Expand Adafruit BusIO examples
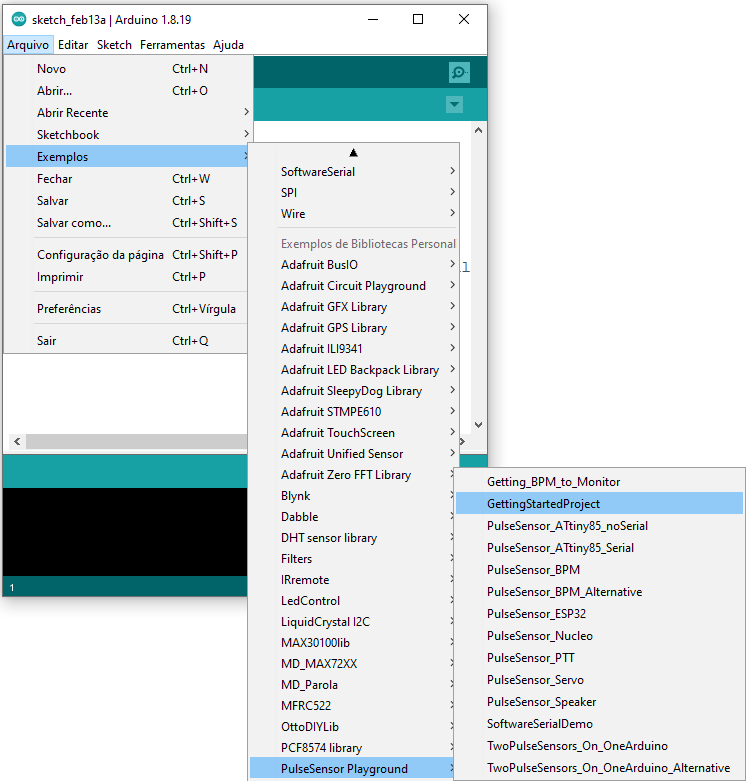This screenshot has width=747, height=781. [x=354, y=264]
